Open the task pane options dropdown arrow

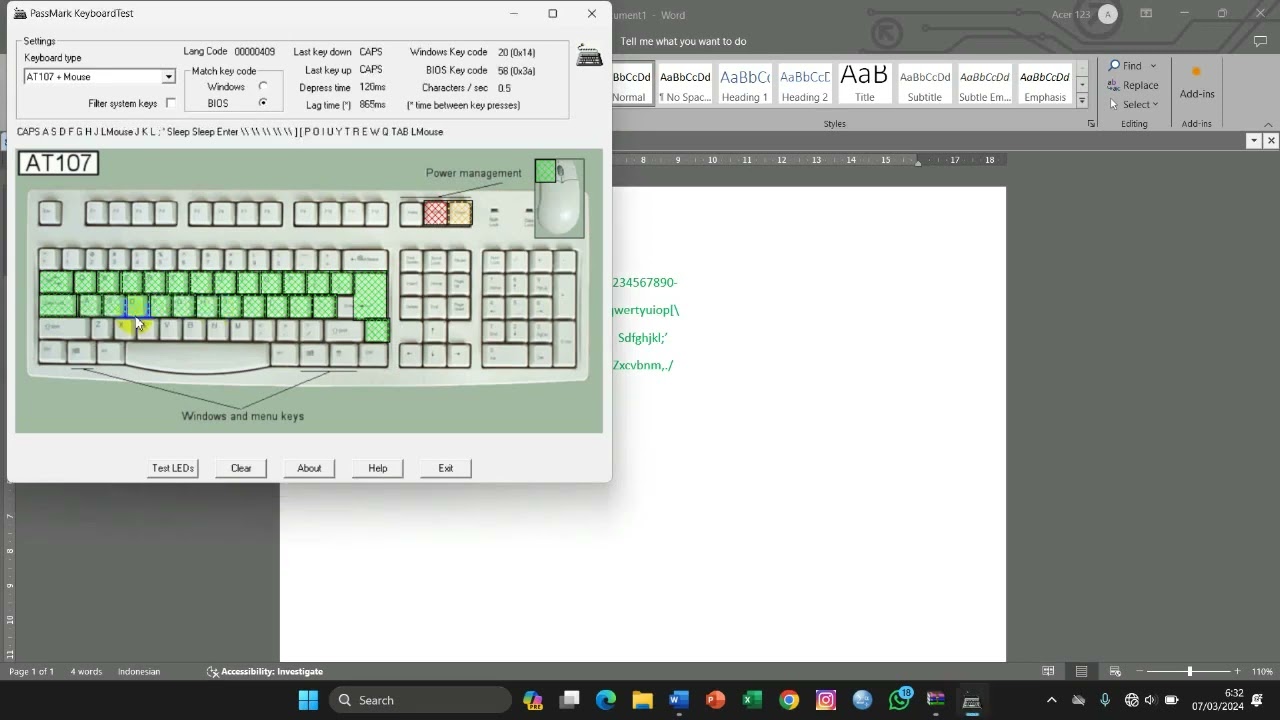click(x=1253, y=141)
